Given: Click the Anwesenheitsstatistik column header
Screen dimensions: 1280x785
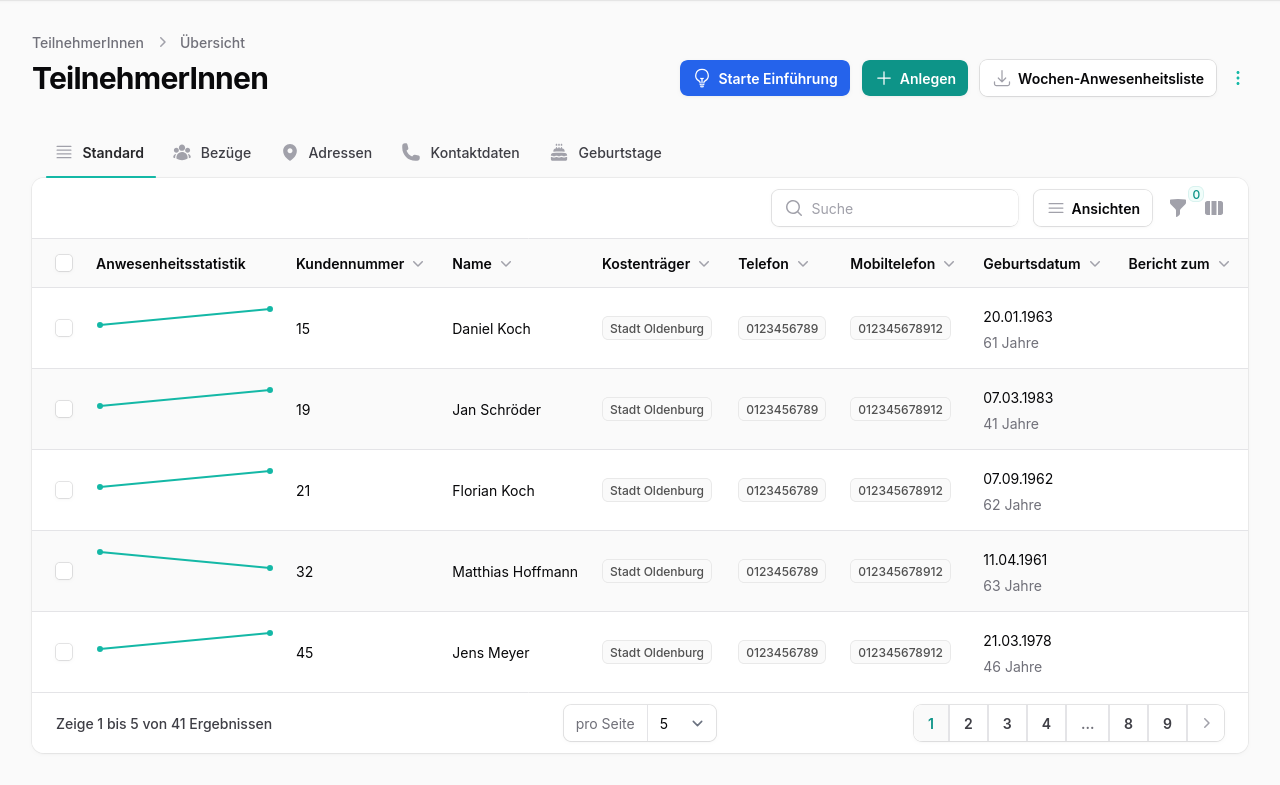Looking at the screenshot, I should click(171, 264).
